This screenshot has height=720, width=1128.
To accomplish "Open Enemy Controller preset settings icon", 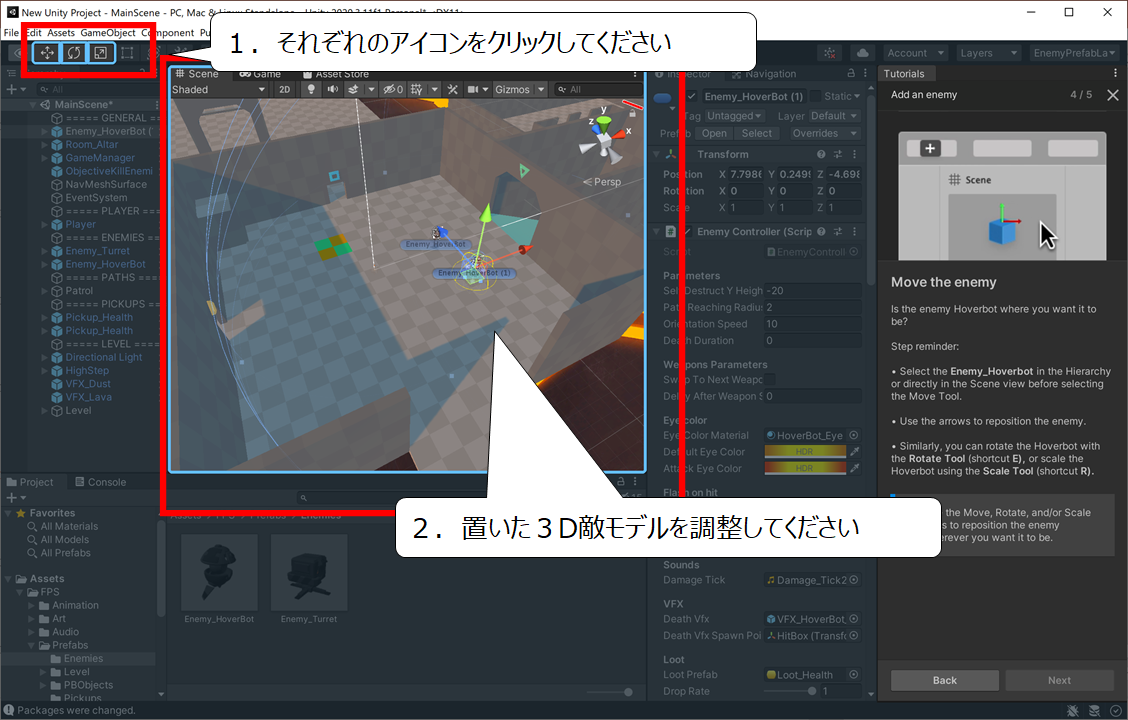I will pyautogui.click(x=837, y=232).
